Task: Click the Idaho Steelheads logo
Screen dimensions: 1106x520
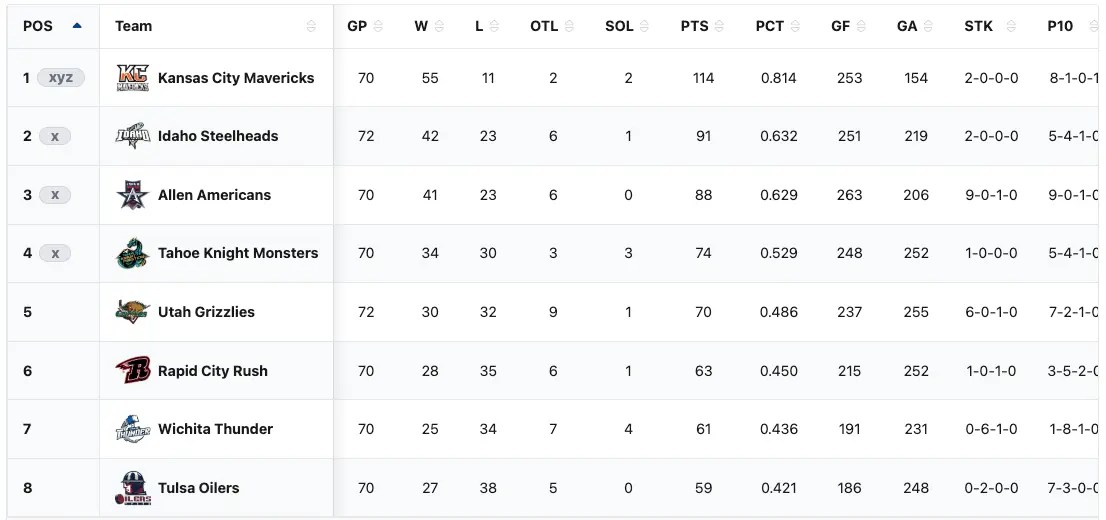Action: (x=133, y=136)
